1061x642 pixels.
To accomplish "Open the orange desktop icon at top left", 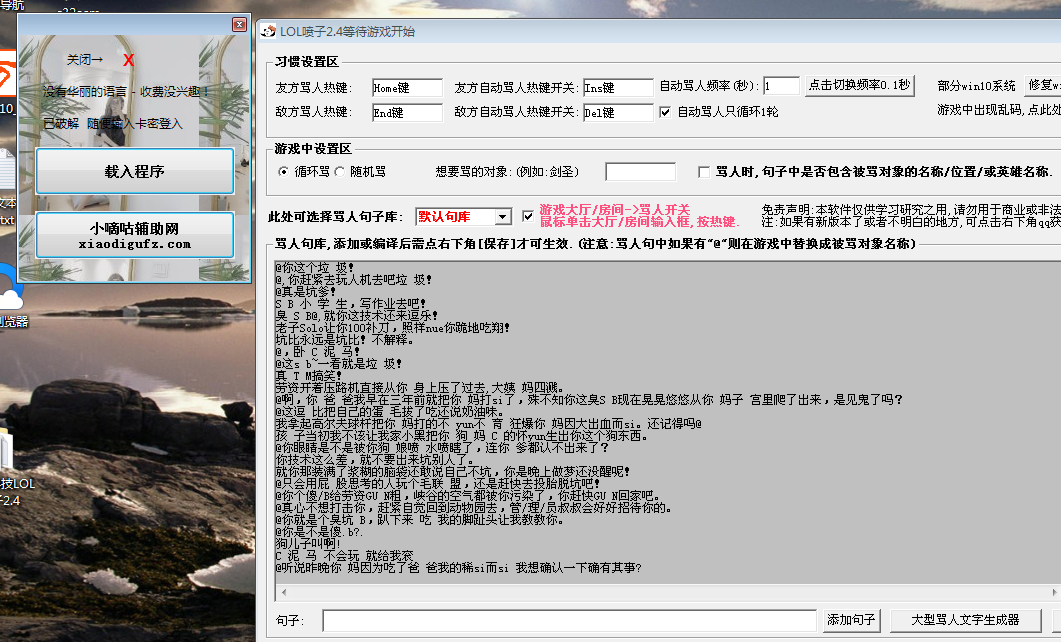I will pos(6,76).
